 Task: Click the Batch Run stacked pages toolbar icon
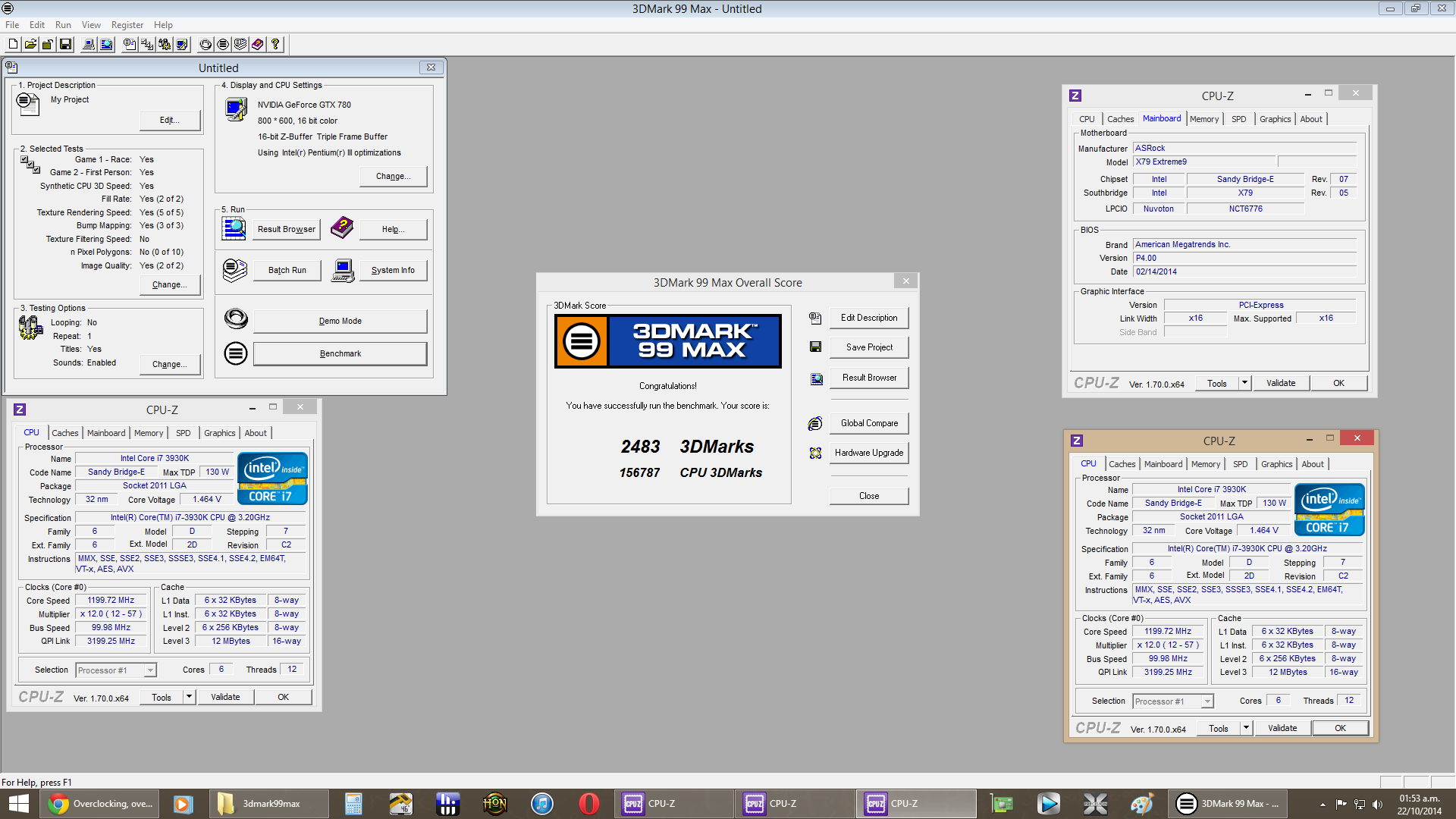pyautogui.click(x=240, y=45)
